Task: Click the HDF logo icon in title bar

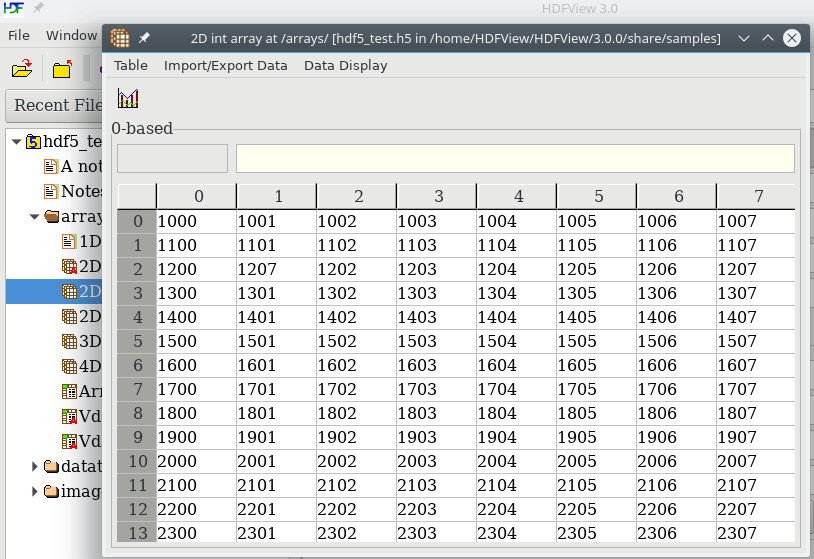Action: tap(13, 8)
